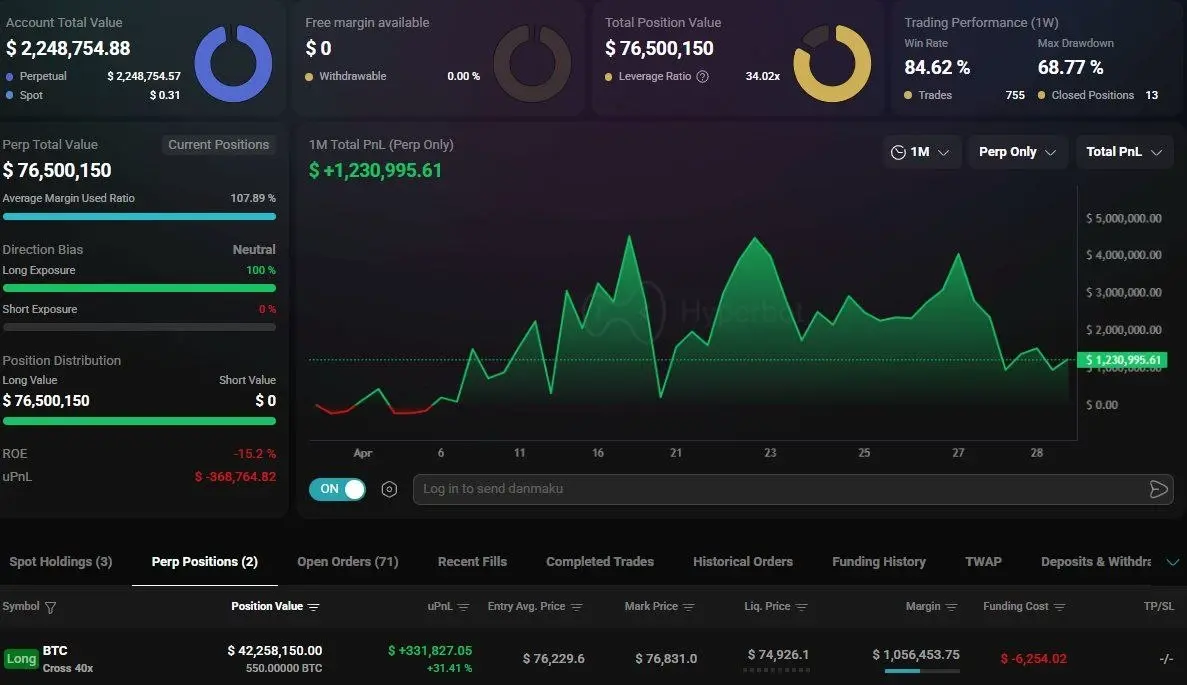1187x685 pixels.
Task: Click the Position Distribution green bar
Action: 139,421
